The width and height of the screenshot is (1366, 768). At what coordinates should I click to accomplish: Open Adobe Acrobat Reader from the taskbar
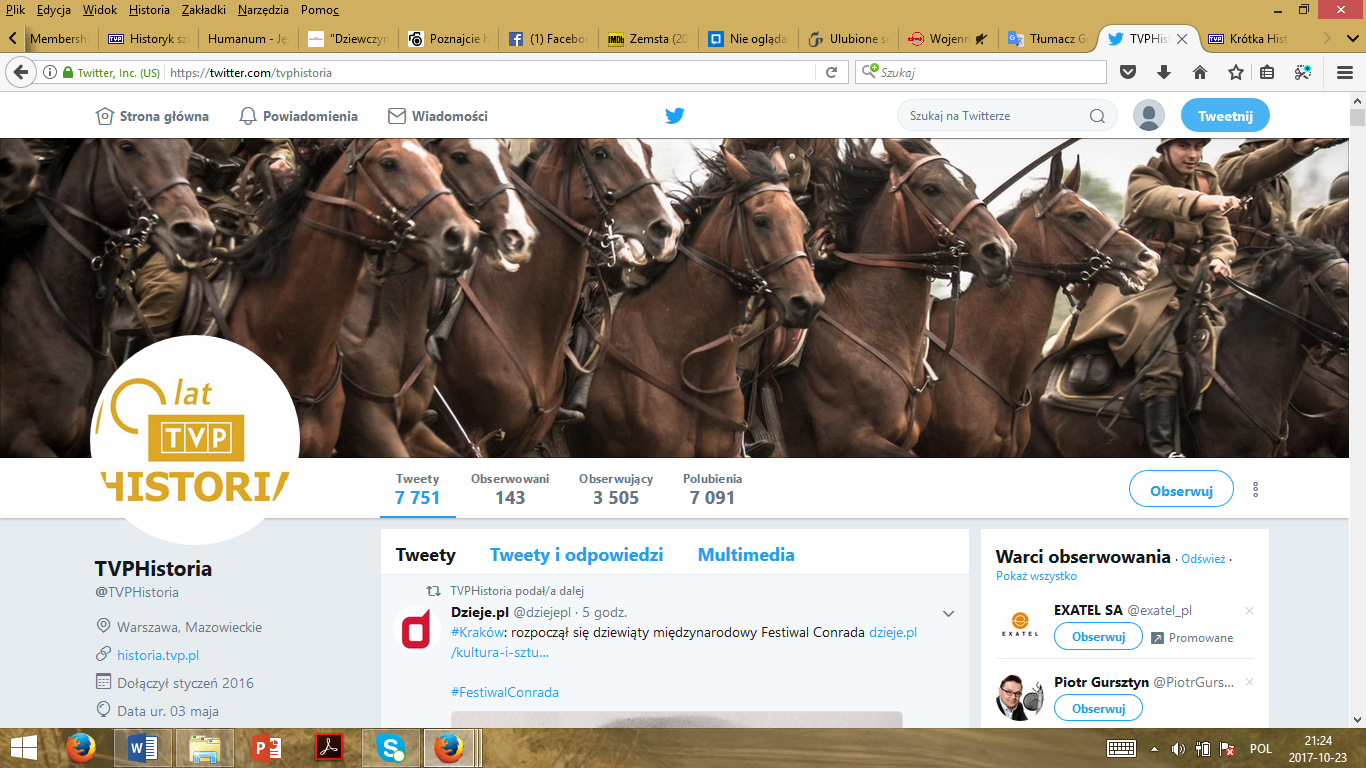pos(329,748)
